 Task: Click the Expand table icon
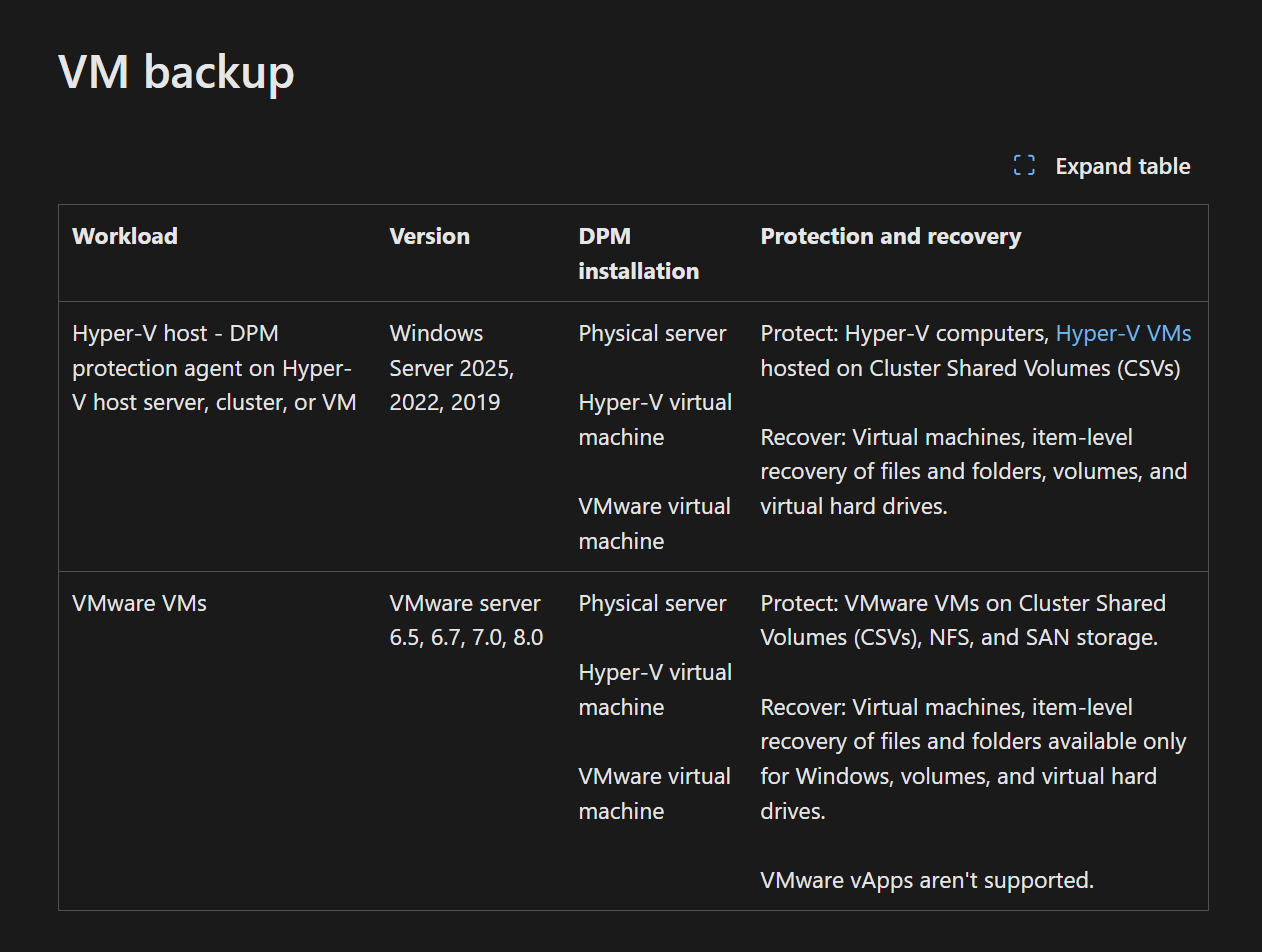pyautogui.click(x=1024, y=166)
